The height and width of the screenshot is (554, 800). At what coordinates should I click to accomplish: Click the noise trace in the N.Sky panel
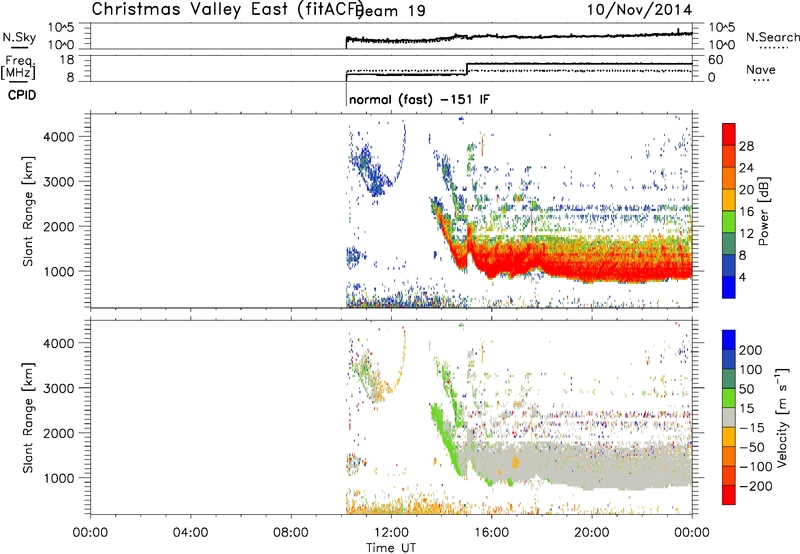pos(519,37)
